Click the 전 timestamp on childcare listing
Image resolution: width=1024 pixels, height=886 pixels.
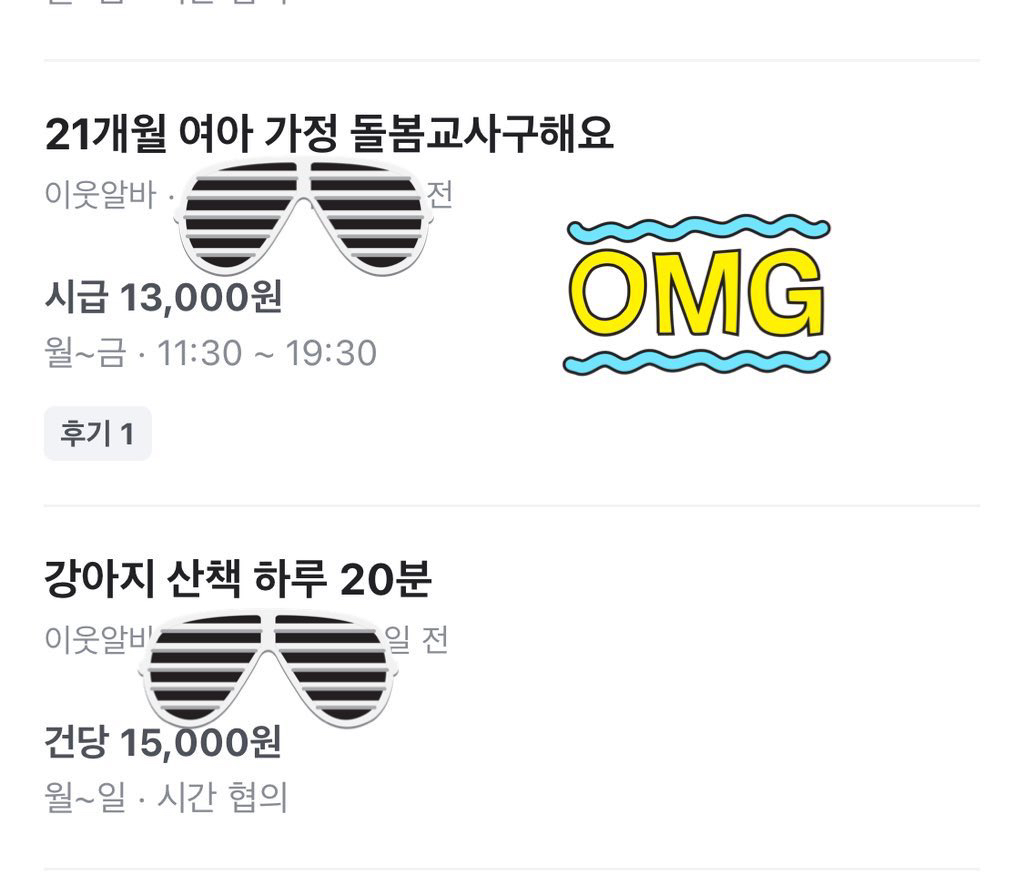pyautogui.click(x=440, y=193)
